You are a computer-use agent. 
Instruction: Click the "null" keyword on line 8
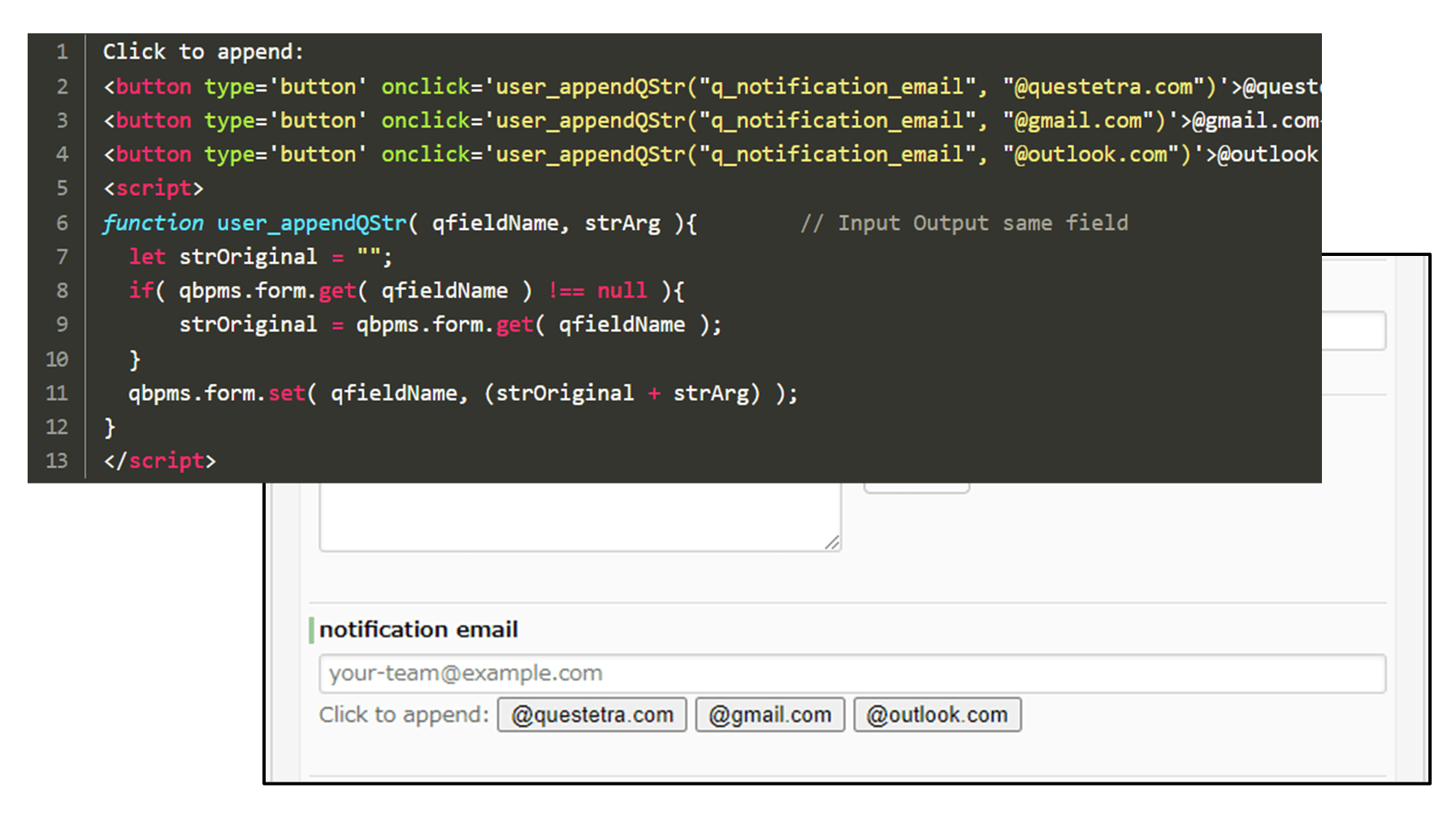coord(622,291)
